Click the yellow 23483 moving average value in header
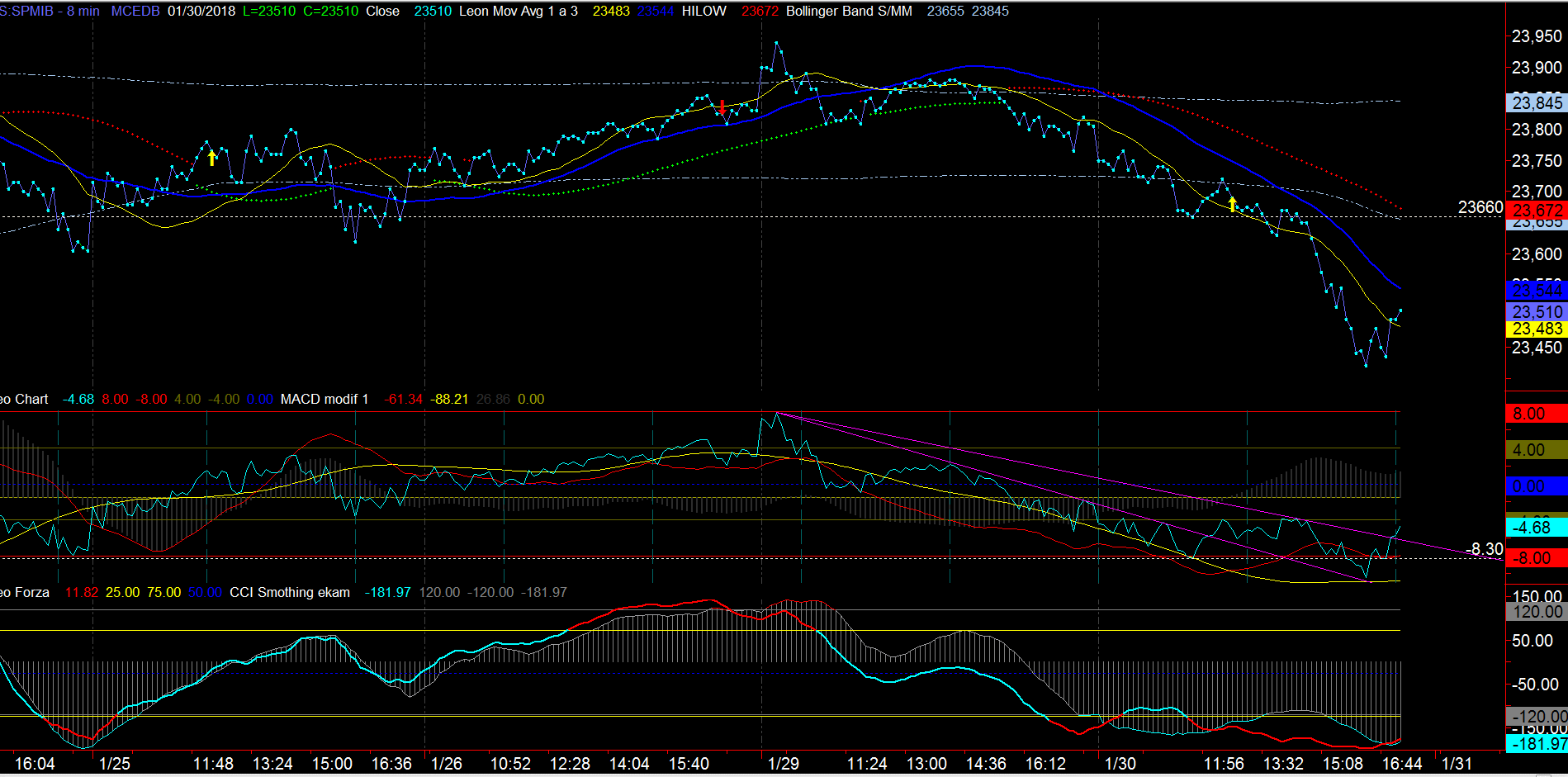Screen dimensions: 1568x777 point(611,12)
